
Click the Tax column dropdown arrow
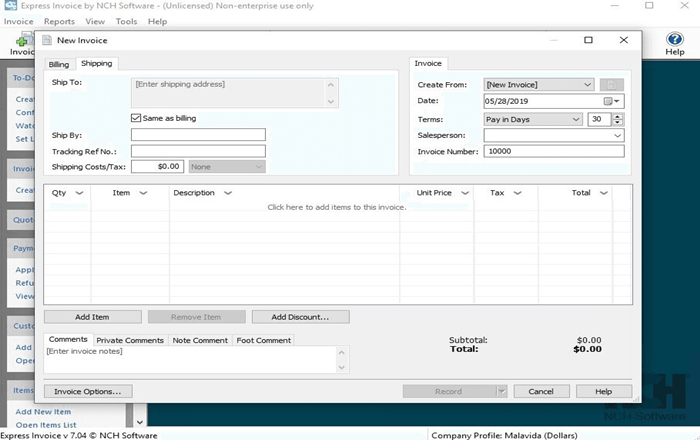(x=517, y=193)
